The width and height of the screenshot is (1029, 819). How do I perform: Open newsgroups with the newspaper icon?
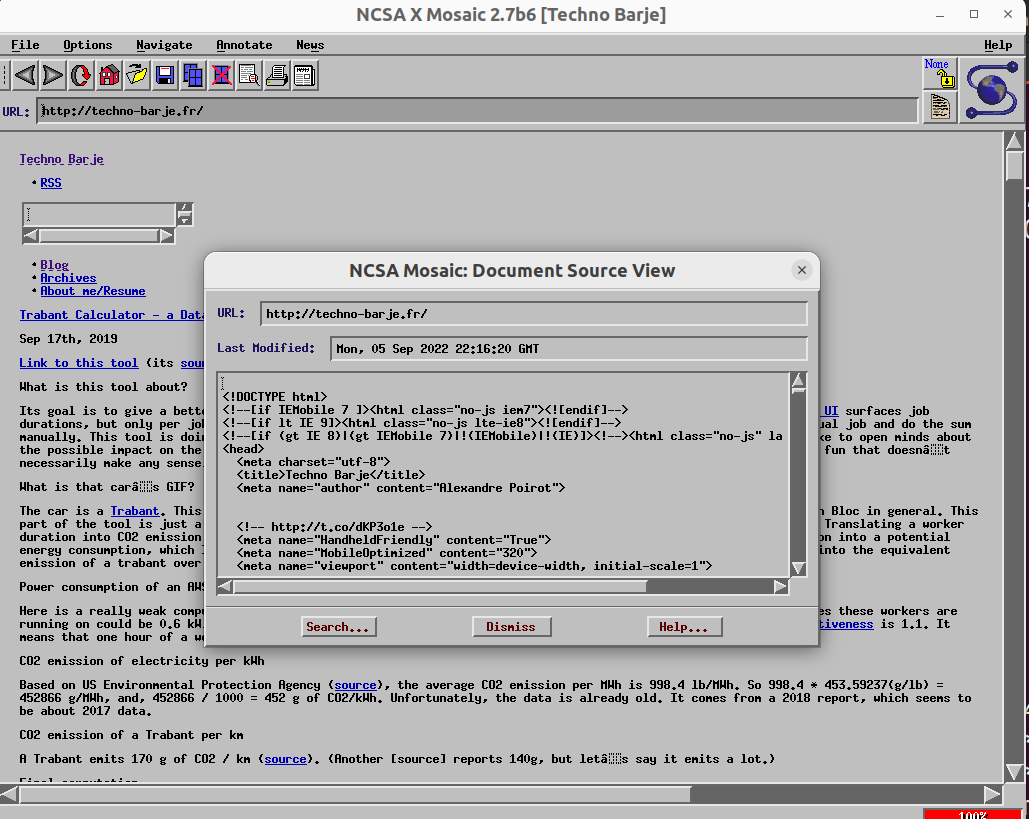click(305, 75)
